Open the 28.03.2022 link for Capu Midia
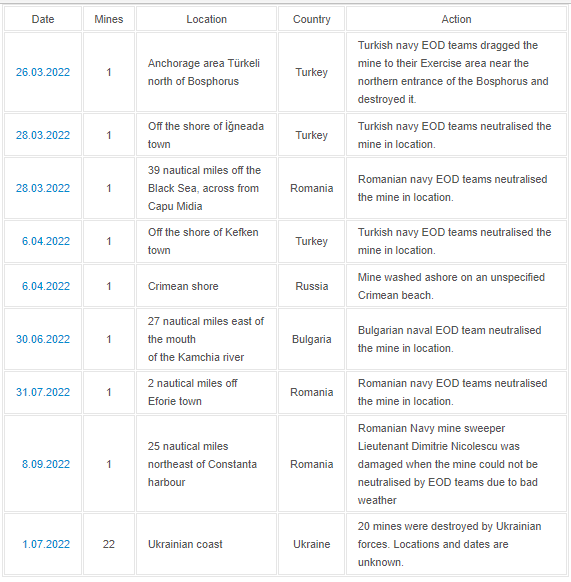Viewport: 571px width, 582px height. [43, 188]
